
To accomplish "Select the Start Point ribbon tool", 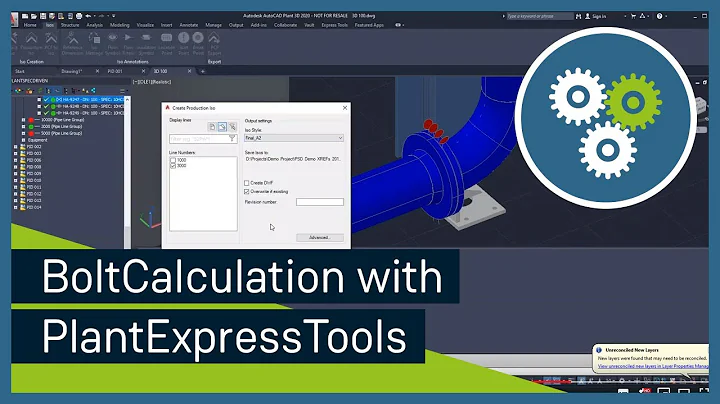I will point(184,44).
